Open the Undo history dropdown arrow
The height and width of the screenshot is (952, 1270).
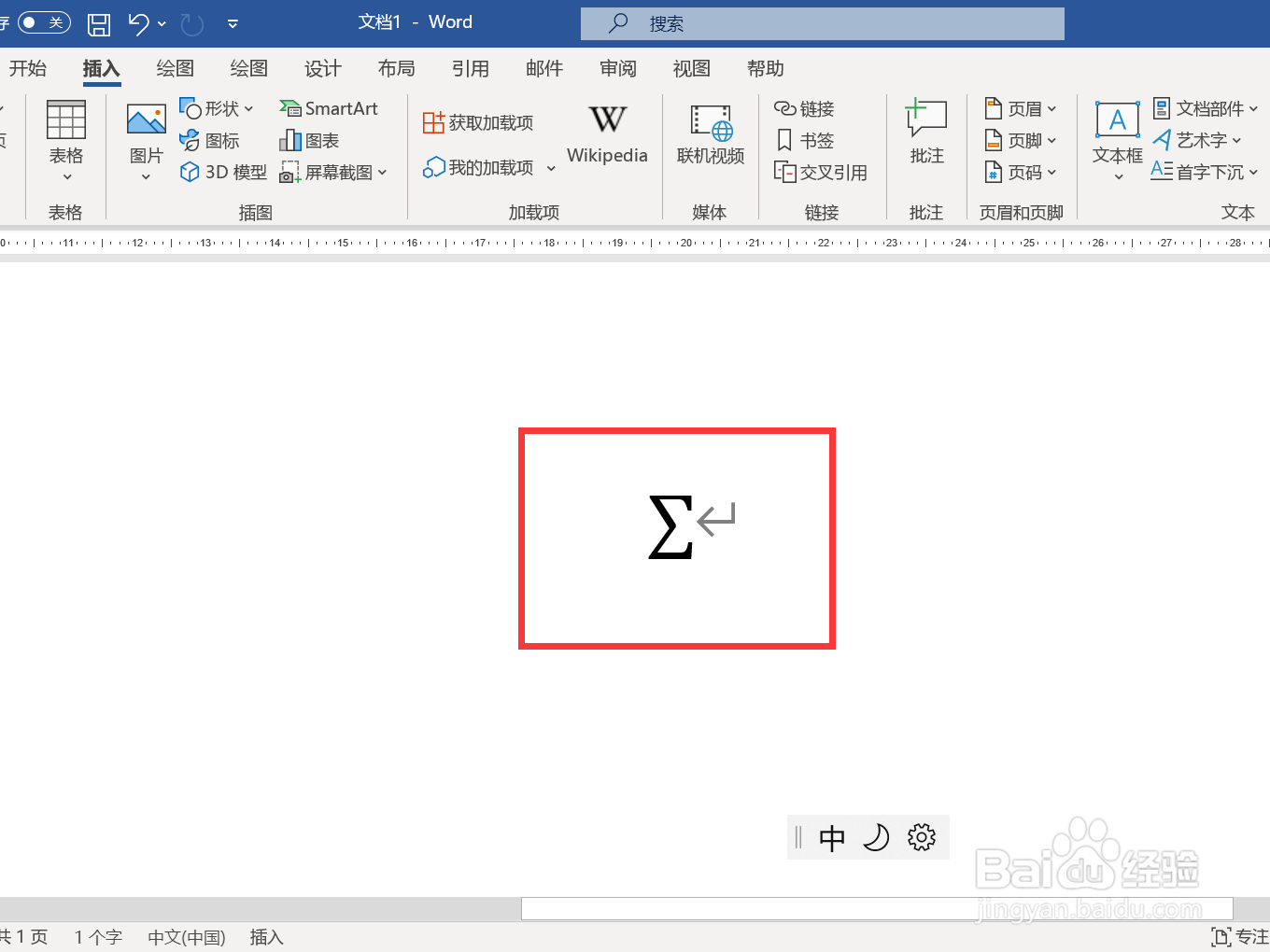tap(162, 23)
